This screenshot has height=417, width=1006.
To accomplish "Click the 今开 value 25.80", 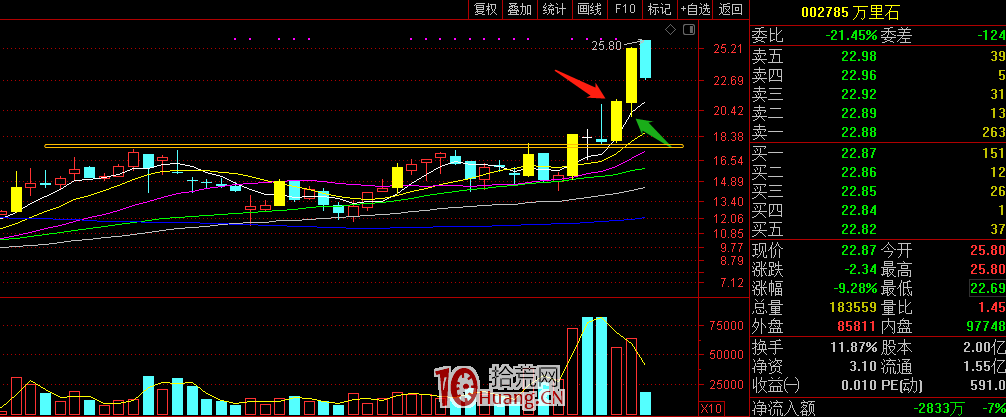I will (x=987, y=250).
